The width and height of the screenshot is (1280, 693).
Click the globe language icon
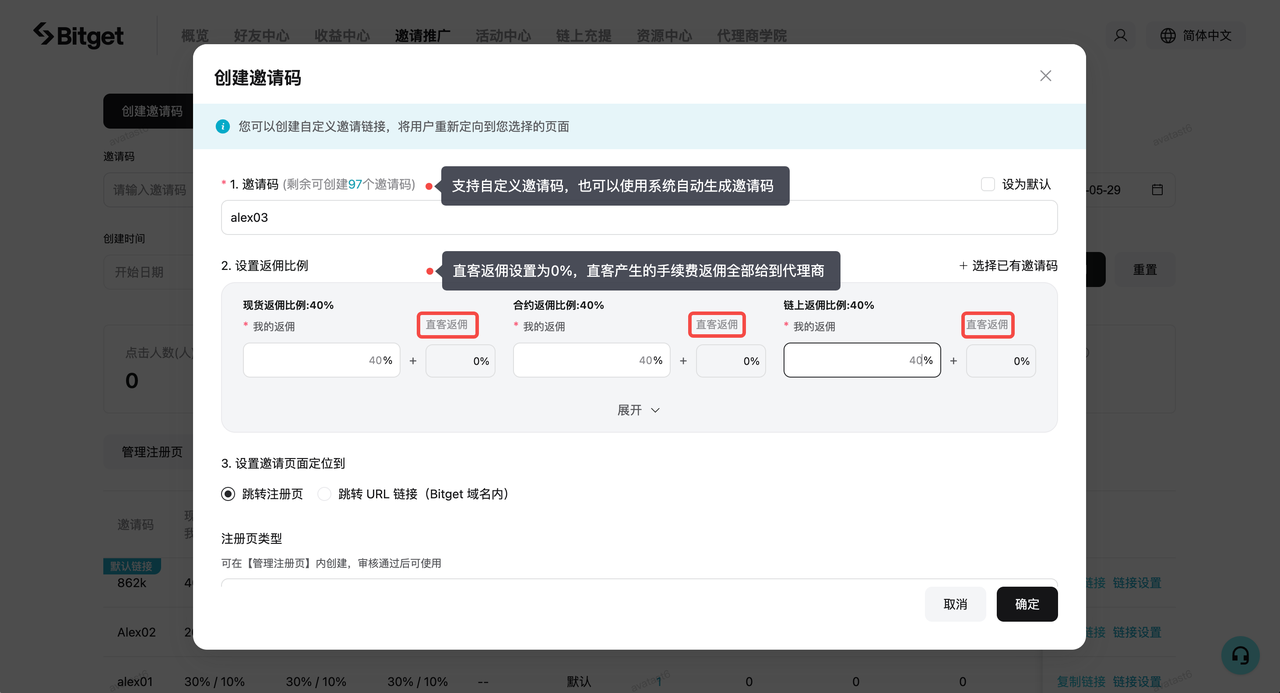click(x=1167, y=35)
